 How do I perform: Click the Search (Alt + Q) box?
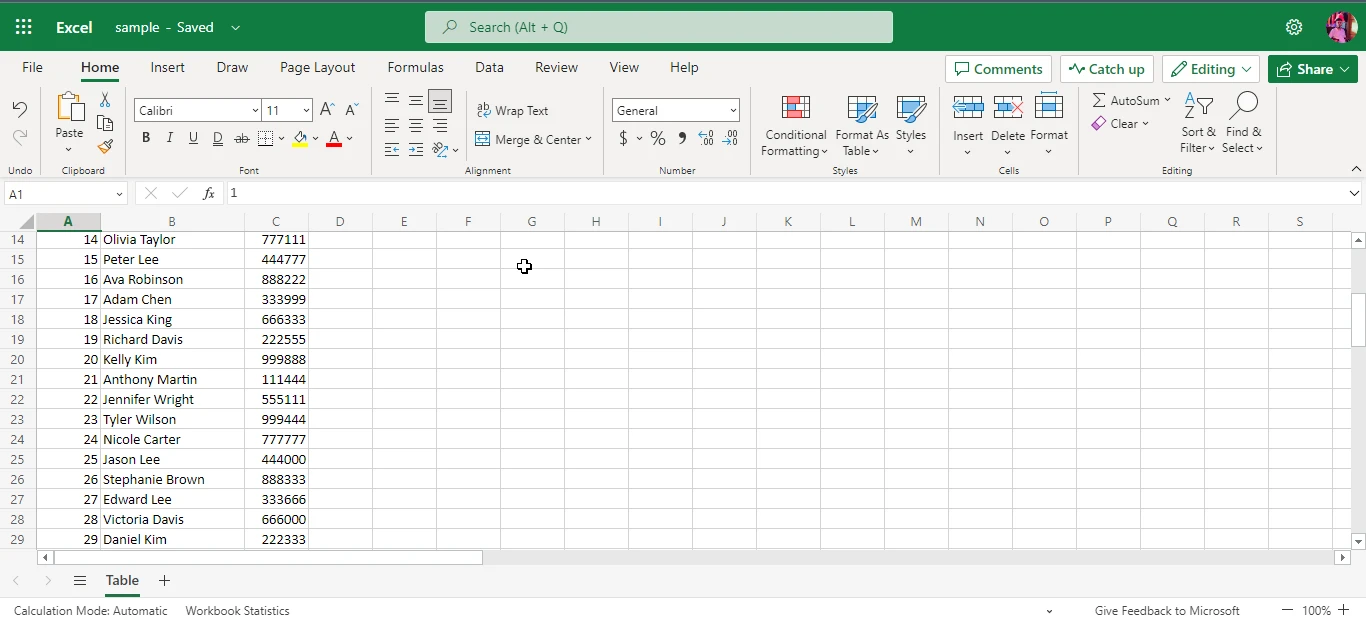tap(659, 27)
